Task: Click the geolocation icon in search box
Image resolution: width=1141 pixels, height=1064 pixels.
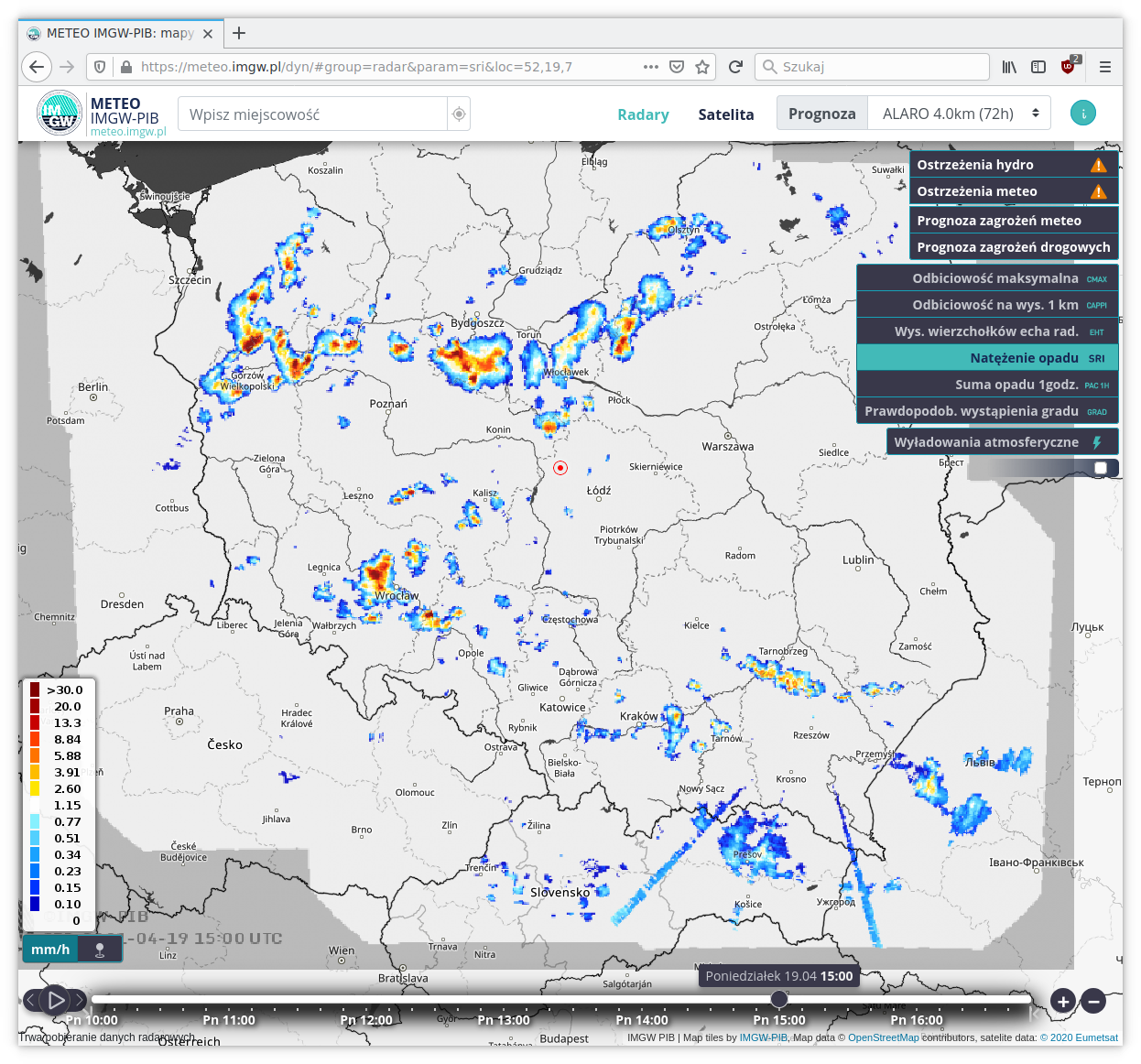Action: point(459,114)
